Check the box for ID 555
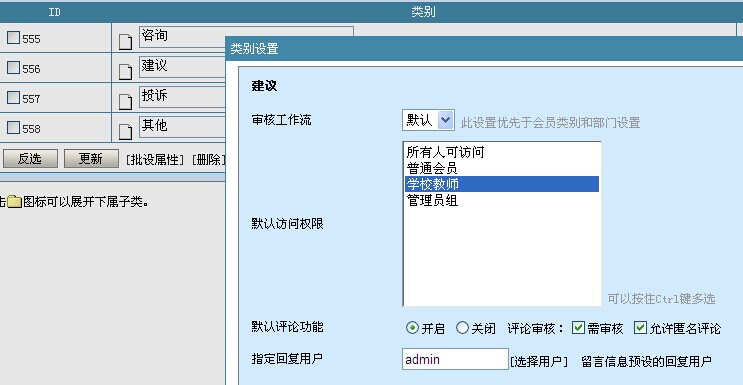This screenshot has height=385, width=743. click(x=13, y=38)
